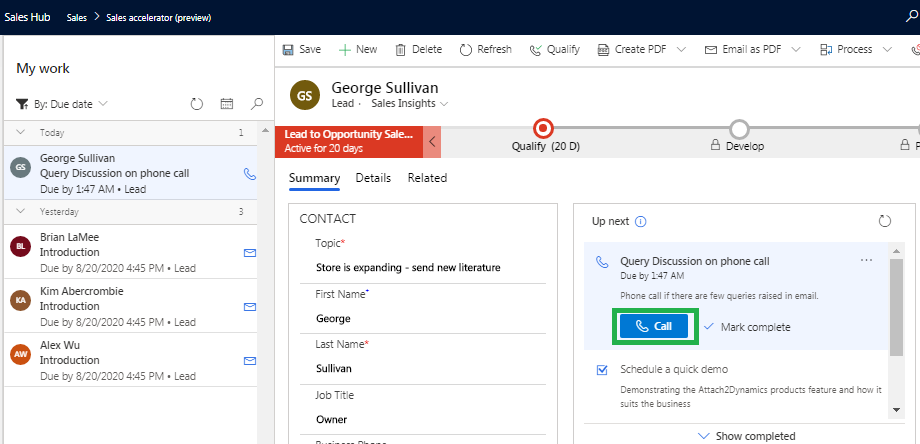Click the large GS avatar in record header

pyautogui.click(x=305, y=96)
